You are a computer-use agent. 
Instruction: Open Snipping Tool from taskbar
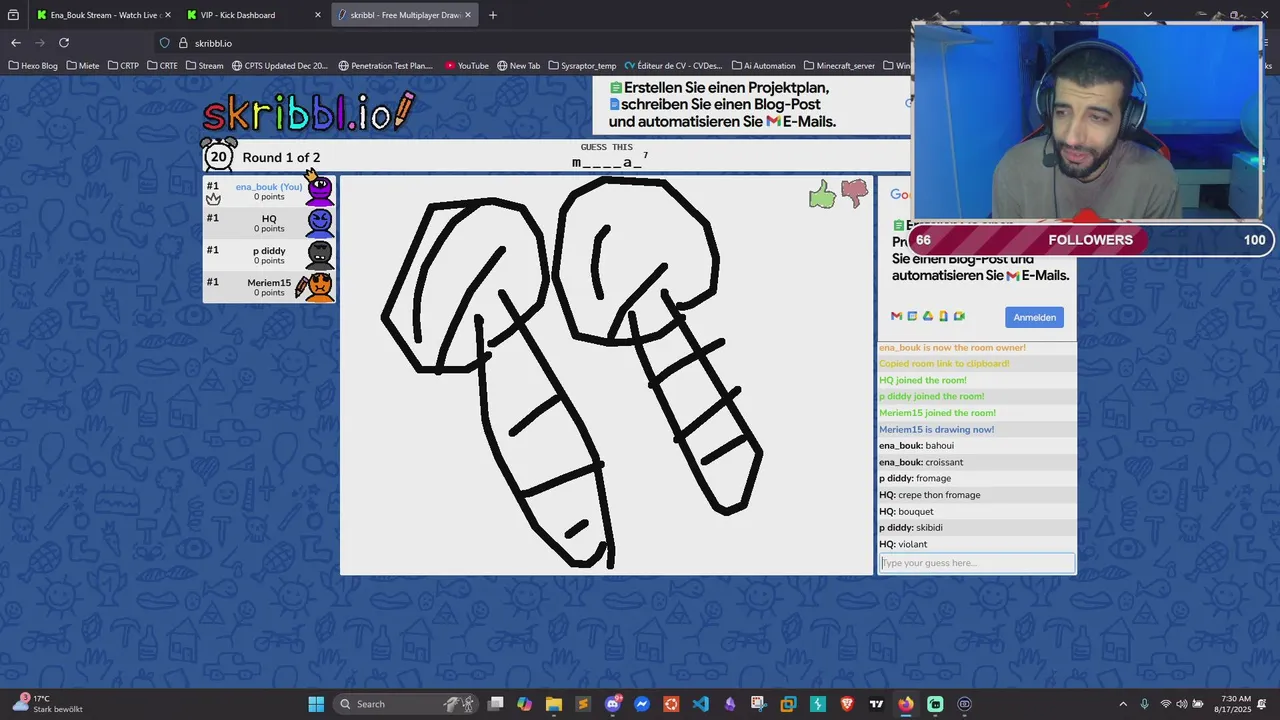point(759,704)
